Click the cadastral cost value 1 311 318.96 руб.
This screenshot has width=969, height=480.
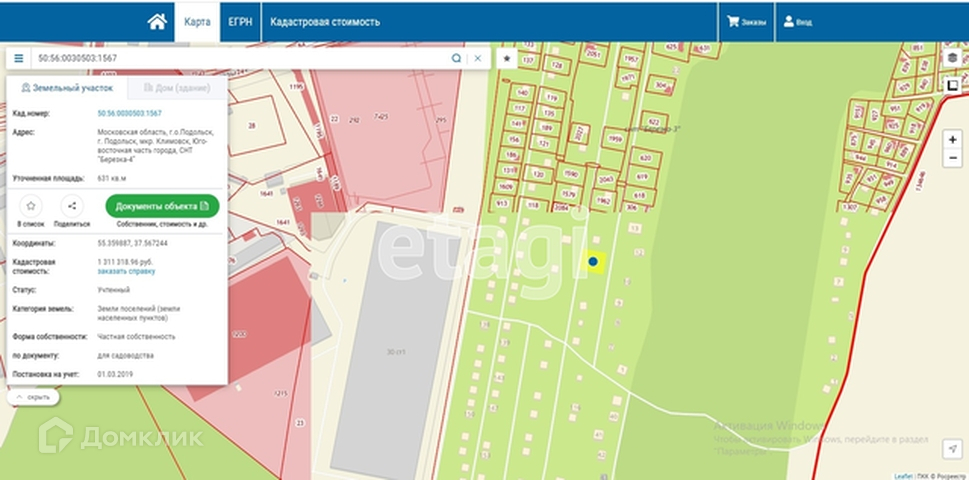click(125, 262)
